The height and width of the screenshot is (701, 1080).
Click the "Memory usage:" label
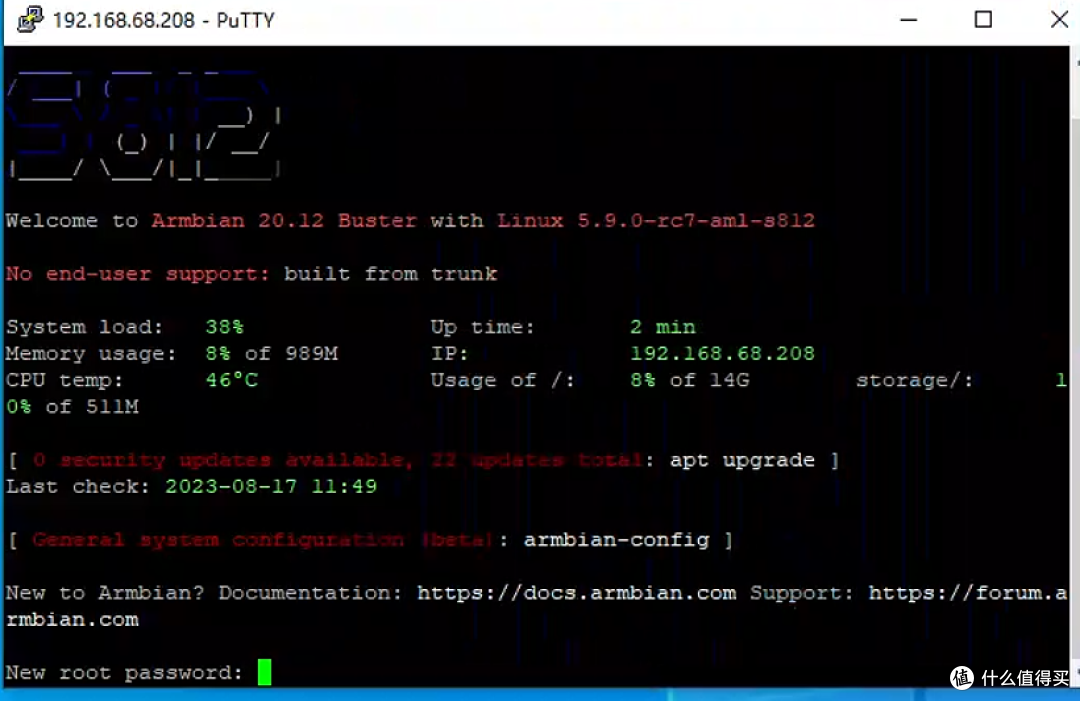pos(92,354)
